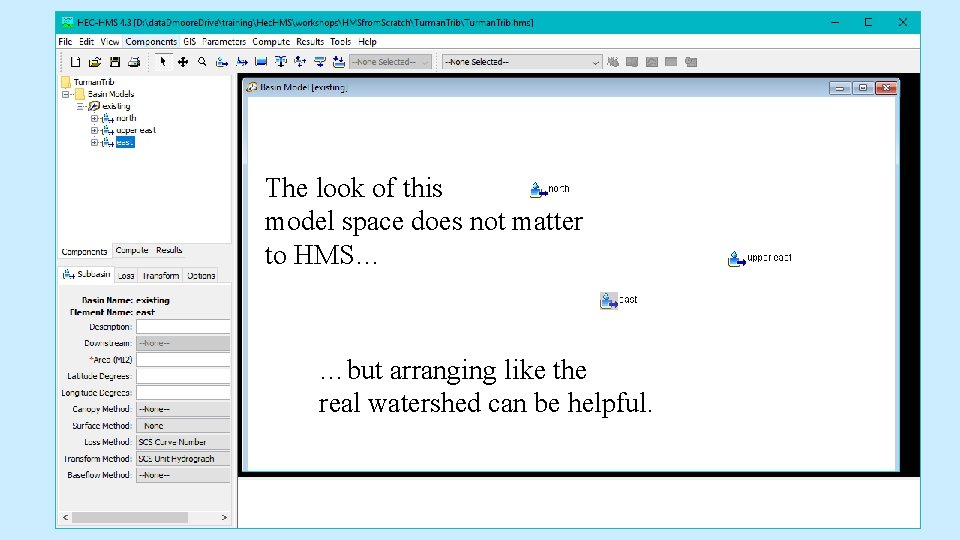Select the Reservoir Creation tool
The image size is (960, 540).
pos(261,62)
